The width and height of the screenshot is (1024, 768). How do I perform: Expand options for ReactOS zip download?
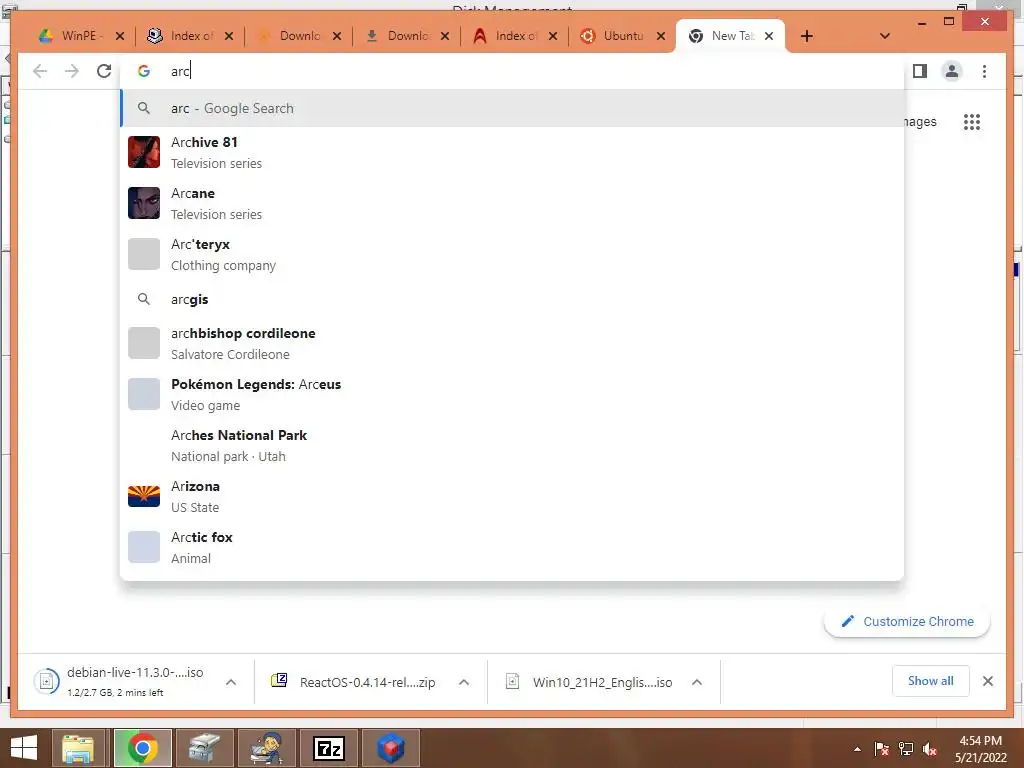click(x=464, y=682)
